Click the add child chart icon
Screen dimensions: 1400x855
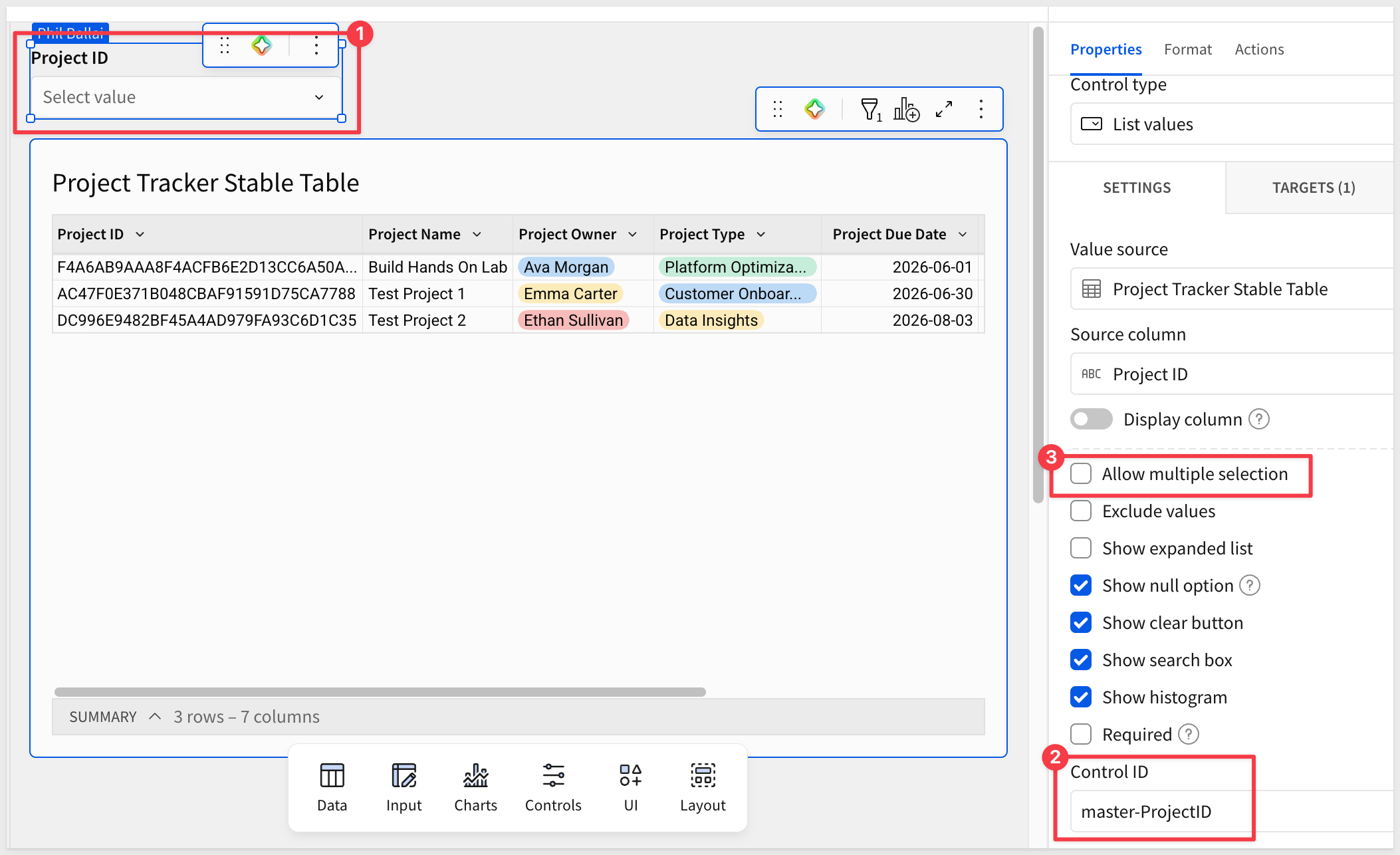pos(906,109)
